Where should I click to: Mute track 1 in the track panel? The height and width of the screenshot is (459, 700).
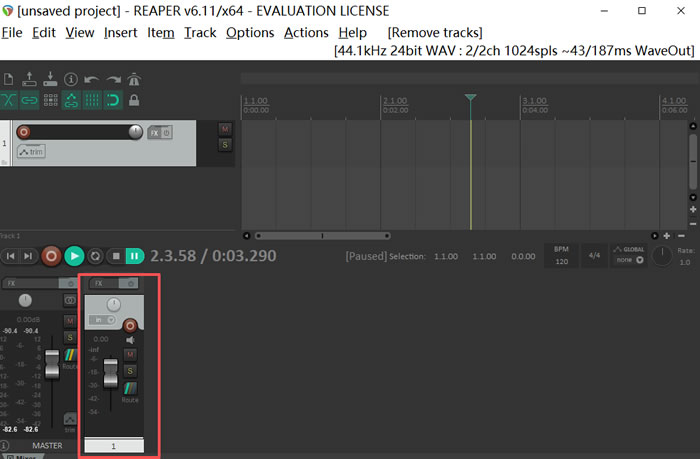click(225, 129)
